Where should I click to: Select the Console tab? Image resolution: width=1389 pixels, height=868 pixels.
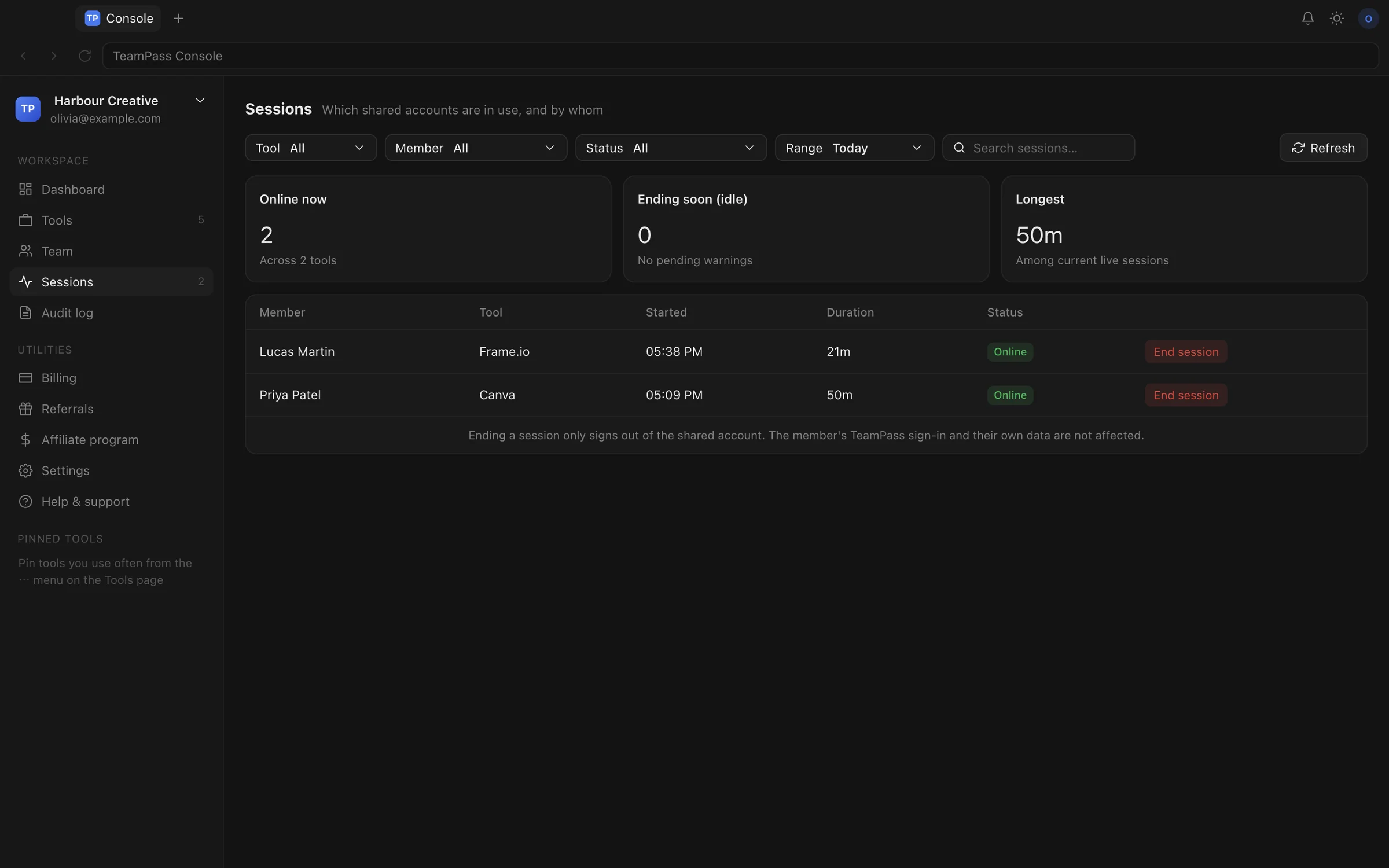tap(118, 19)
